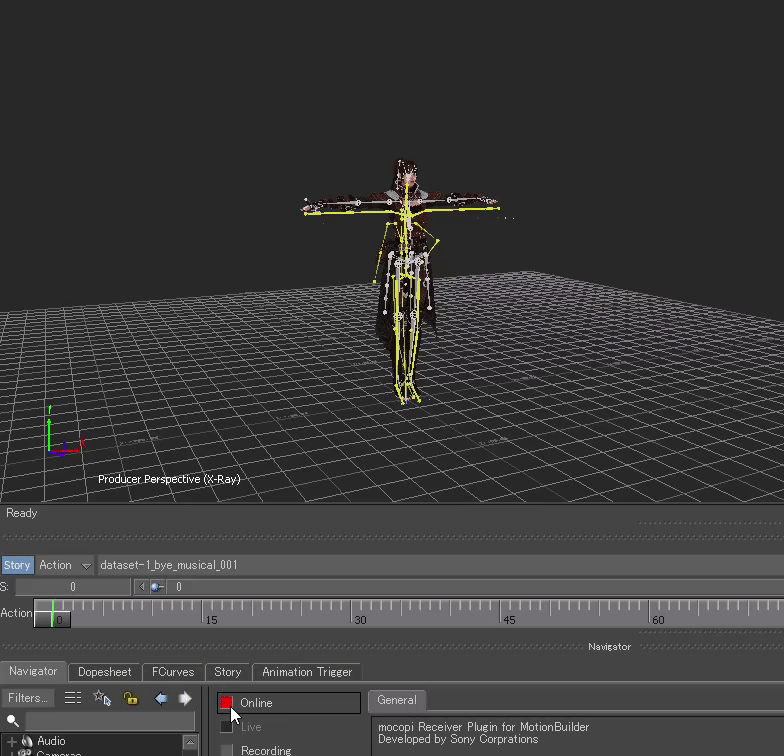This screenshot has height=756, width=784.
Task: Enable the Live checkbox
Action: pos(226,727)
